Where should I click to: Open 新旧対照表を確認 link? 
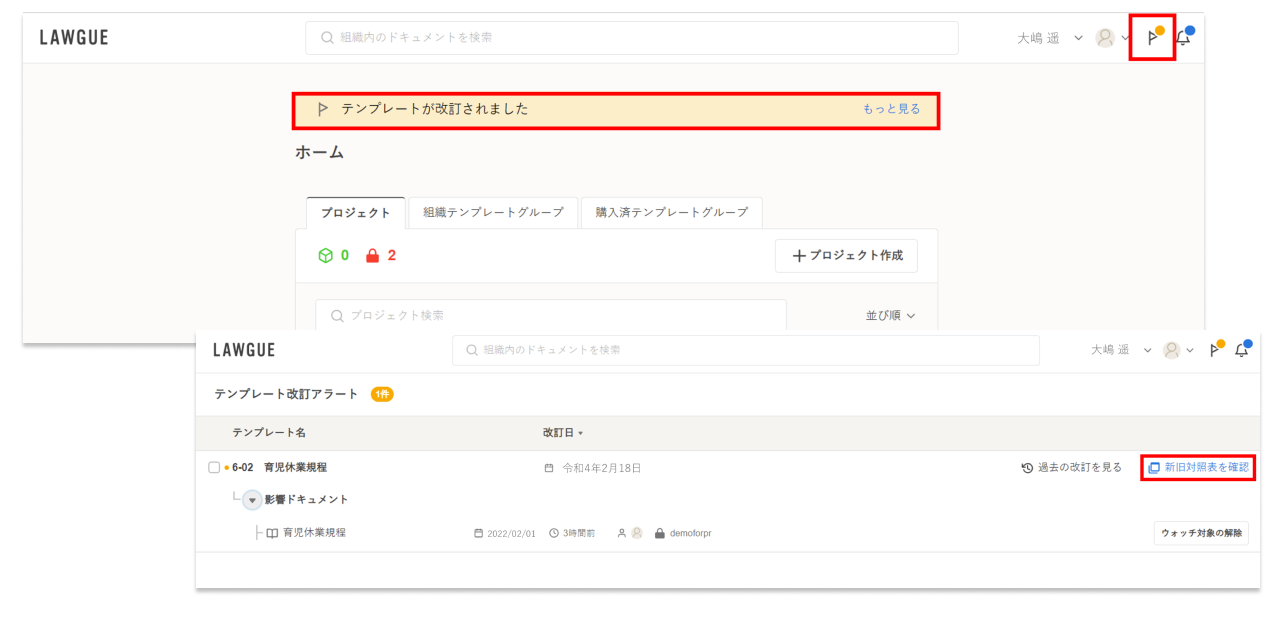[1198, 467]
